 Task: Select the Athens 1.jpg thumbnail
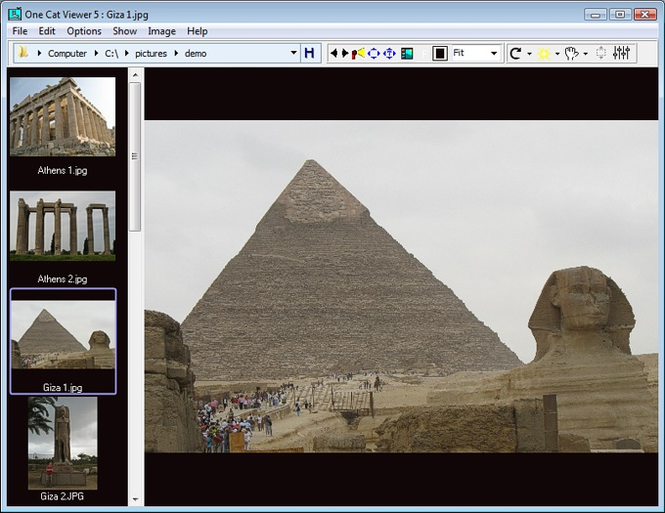[x=62, y=117]
